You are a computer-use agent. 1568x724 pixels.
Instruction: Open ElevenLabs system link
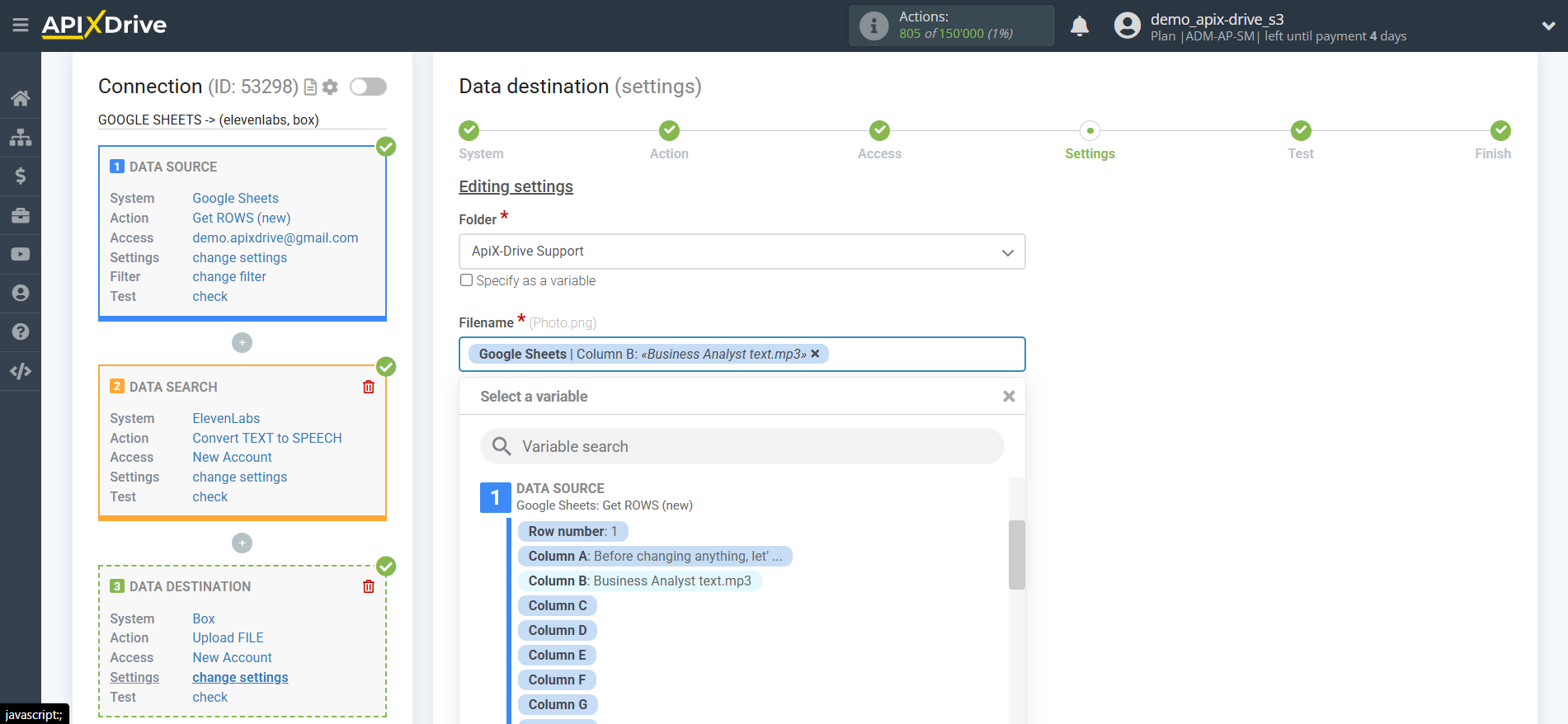pos(226,418)
